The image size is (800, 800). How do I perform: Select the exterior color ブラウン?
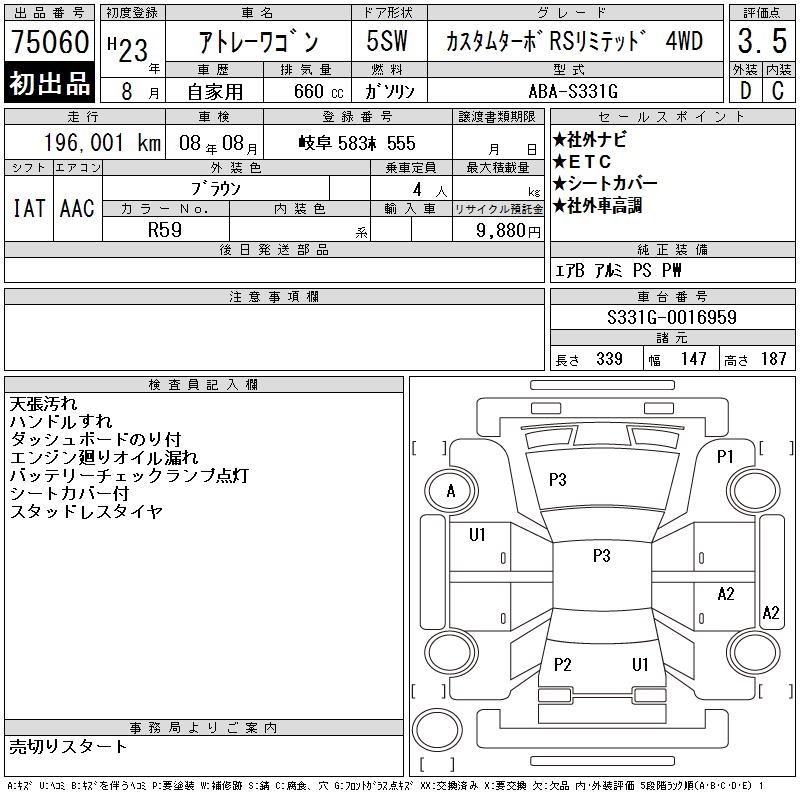tap(216, 189)
